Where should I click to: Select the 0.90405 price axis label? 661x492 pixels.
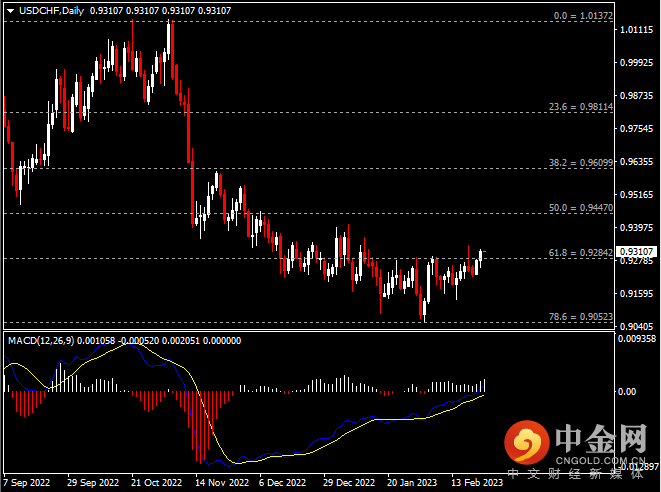click(636, 326)
